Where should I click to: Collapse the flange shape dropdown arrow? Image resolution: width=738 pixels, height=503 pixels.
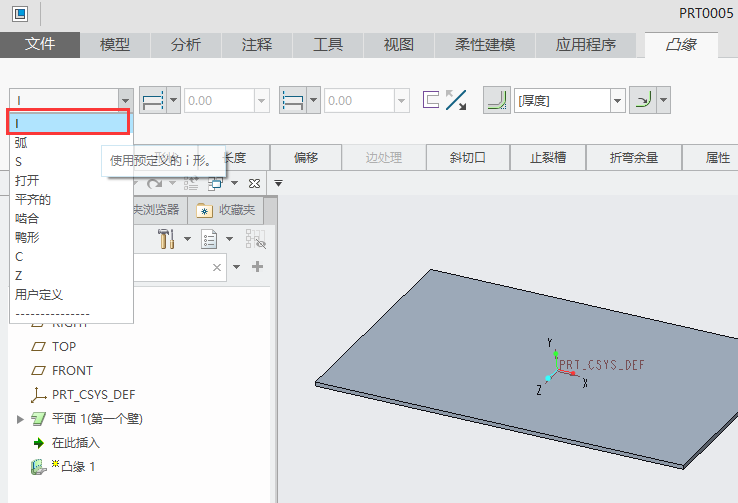pos(125,100)
